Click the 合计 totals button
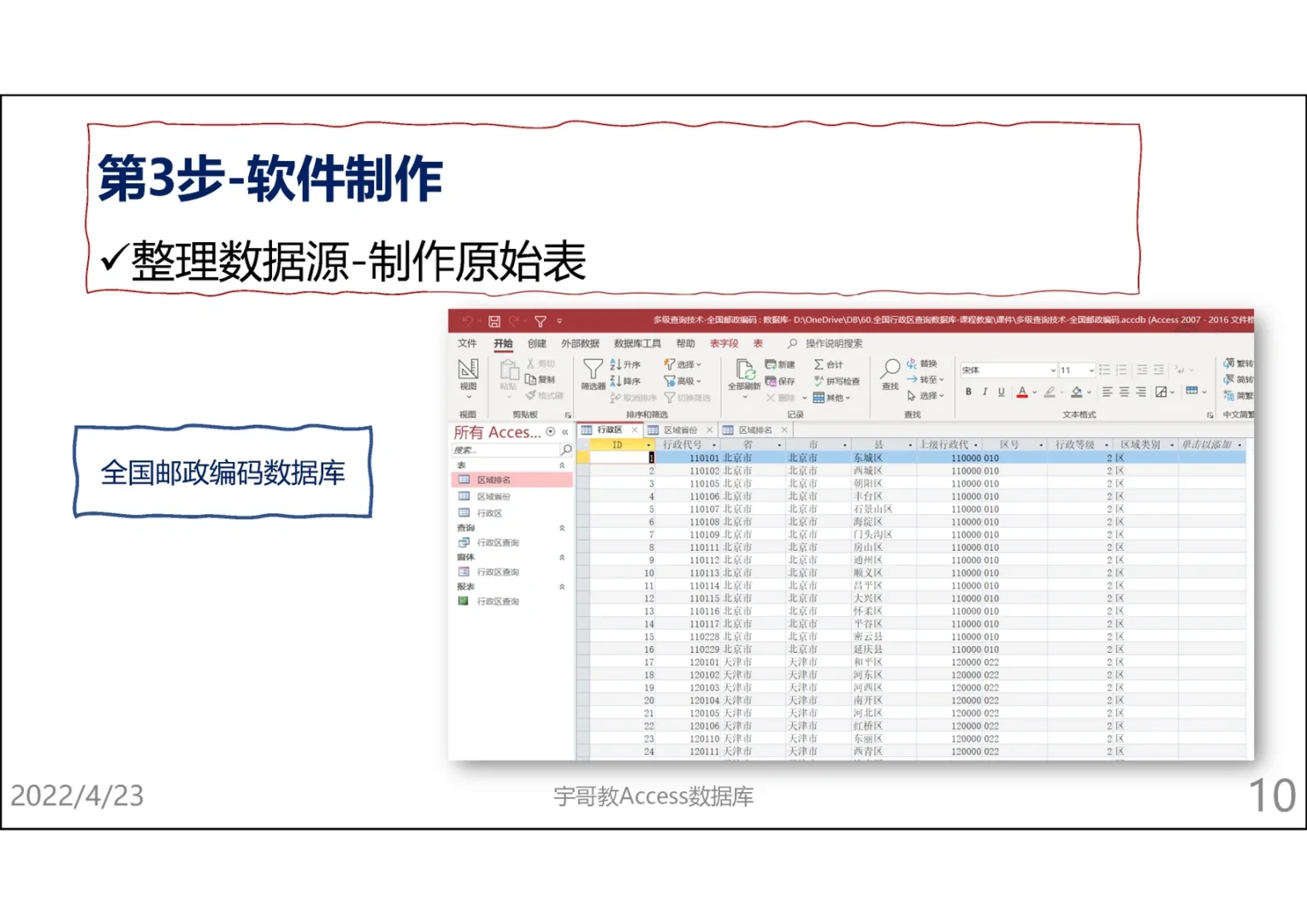 [x=828, y=364]
